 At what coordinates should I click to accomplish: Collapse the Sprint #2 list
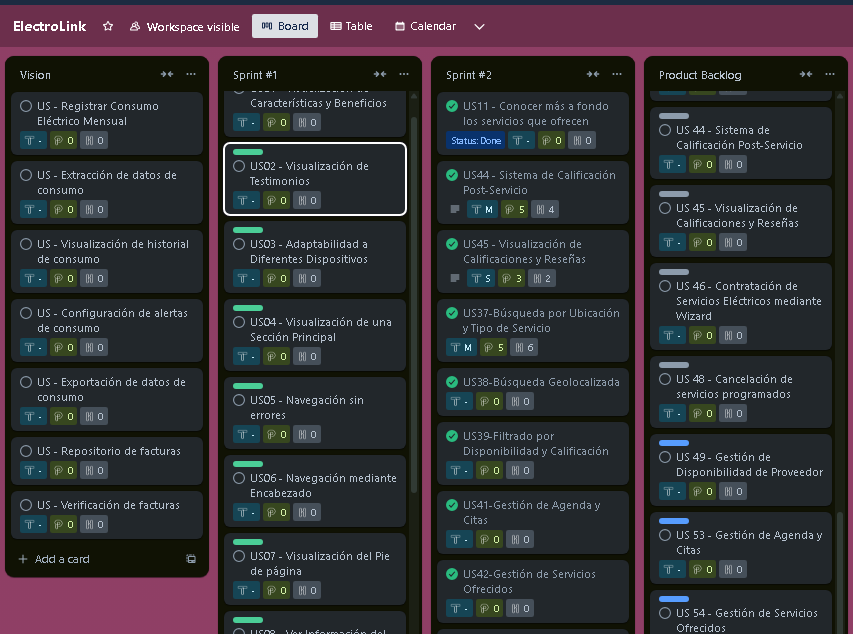pyautogui.click(x=593, y=74)
